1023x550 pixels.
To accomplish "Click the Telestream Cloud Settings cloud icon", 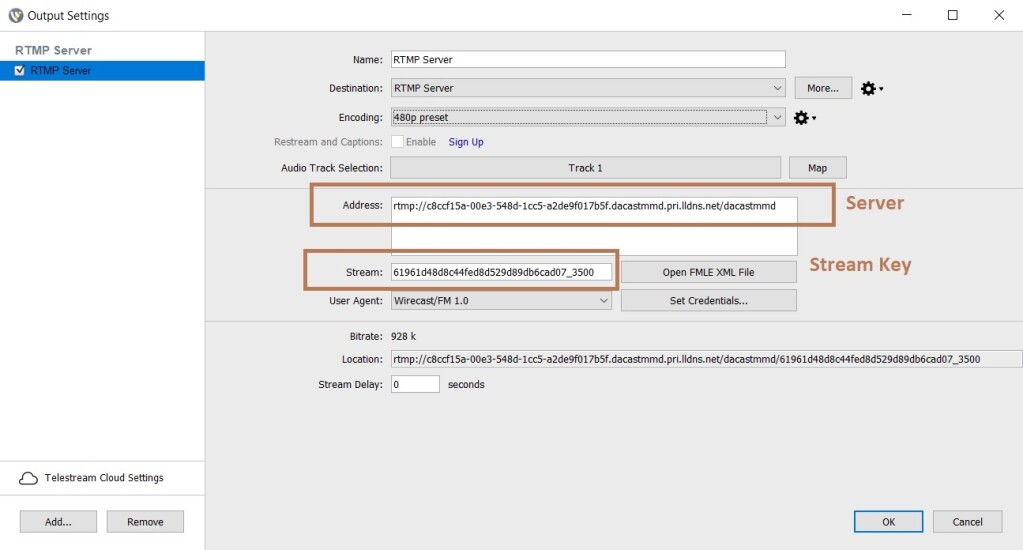I will pos(28,478).
